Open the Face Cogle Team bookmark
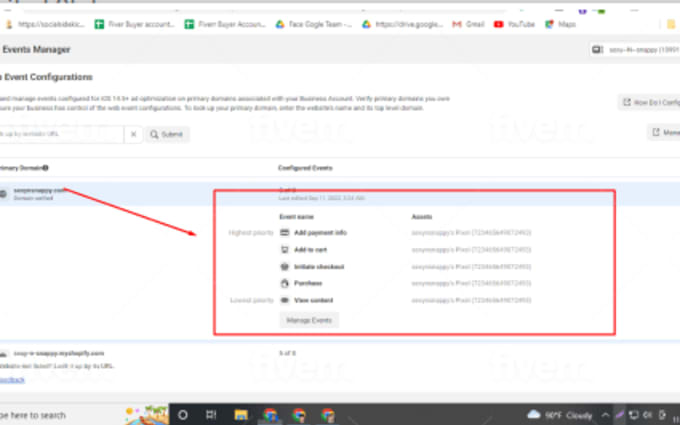680x425 pixels. pyautogui.click(x=314, y=24)
